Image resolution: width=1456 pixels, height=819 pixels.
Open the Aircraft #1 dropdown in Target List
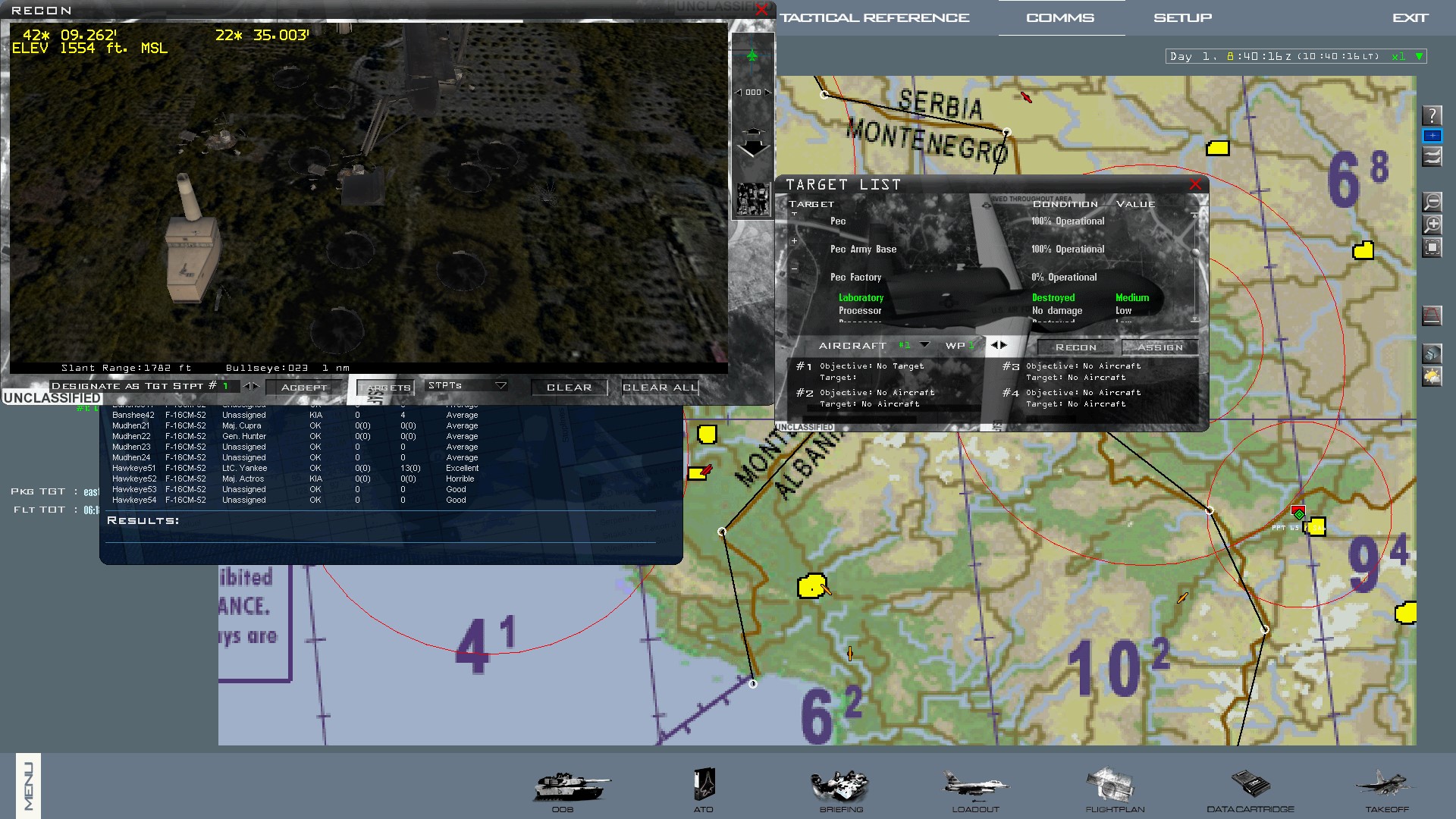924,345
